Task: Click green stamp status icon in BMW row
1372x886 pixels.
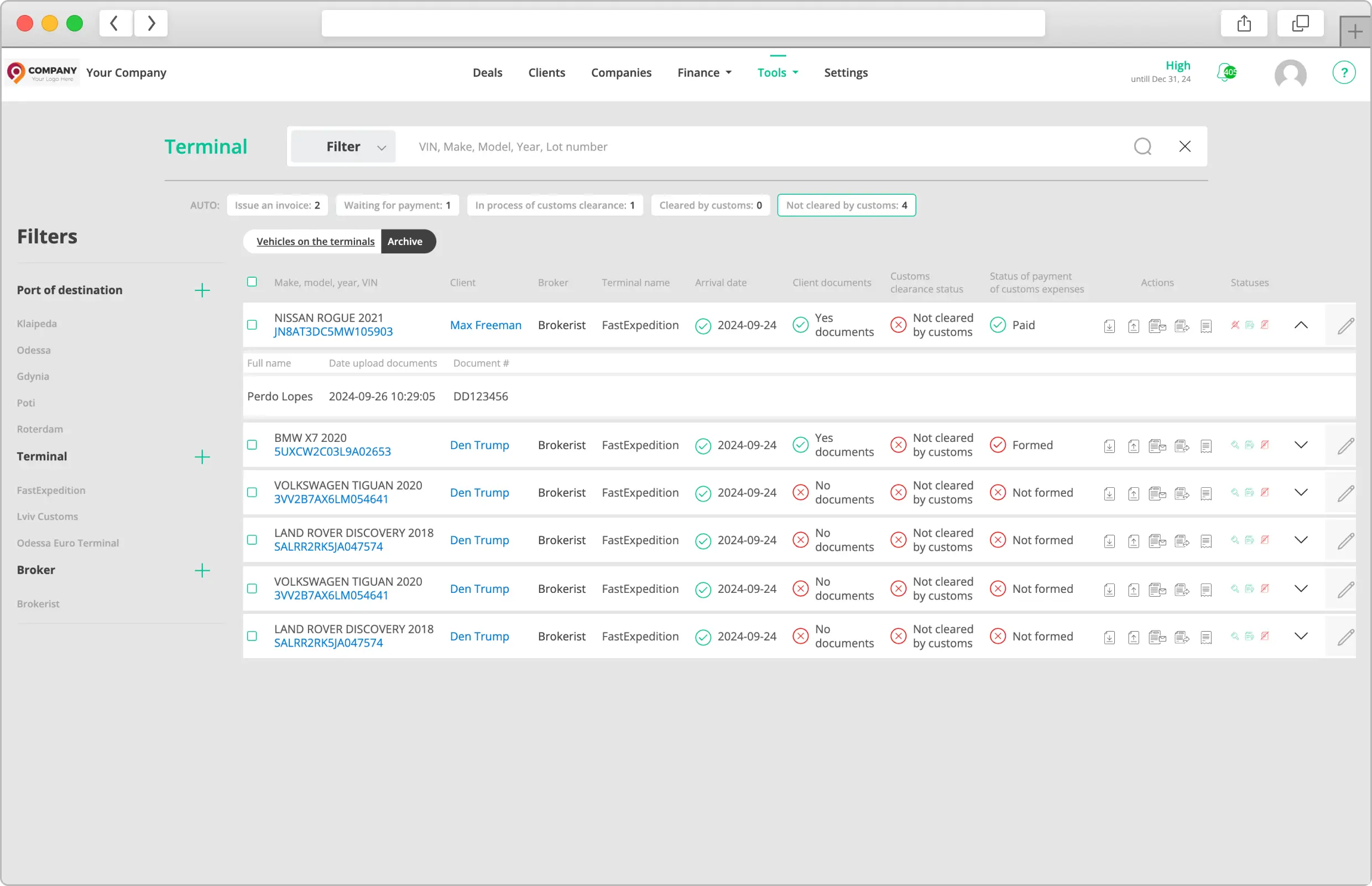Action: point(1234,444)
